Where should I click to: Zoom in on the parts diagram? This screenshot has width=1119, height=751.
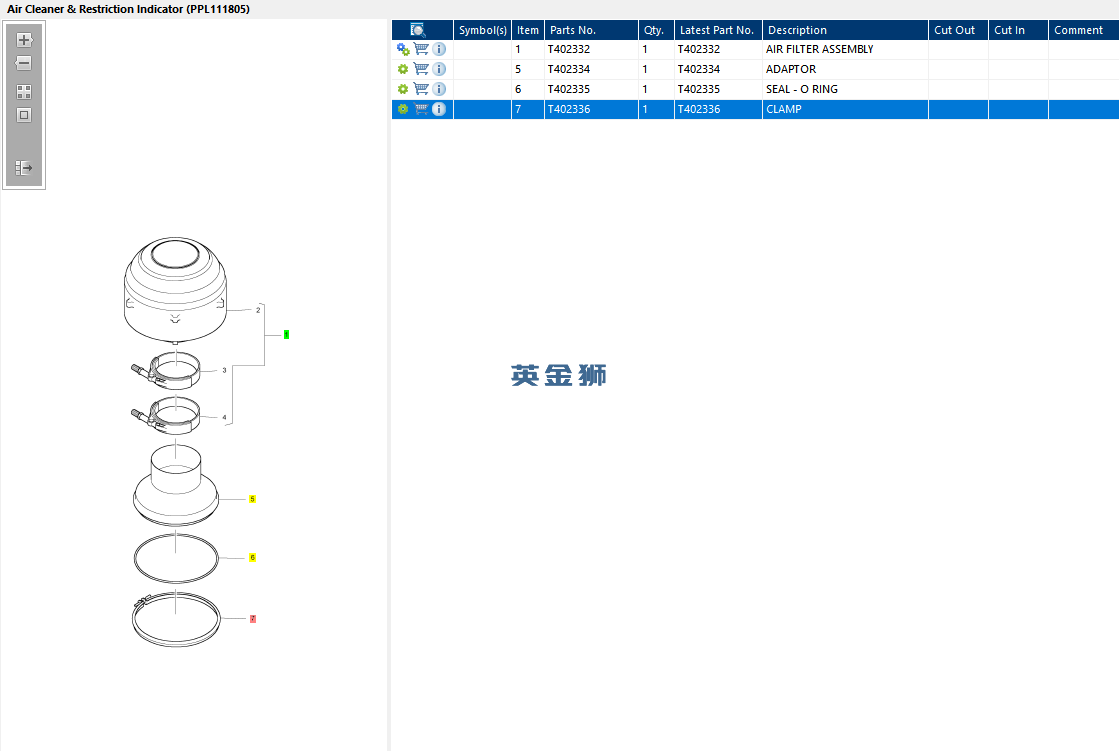point(24,40)
